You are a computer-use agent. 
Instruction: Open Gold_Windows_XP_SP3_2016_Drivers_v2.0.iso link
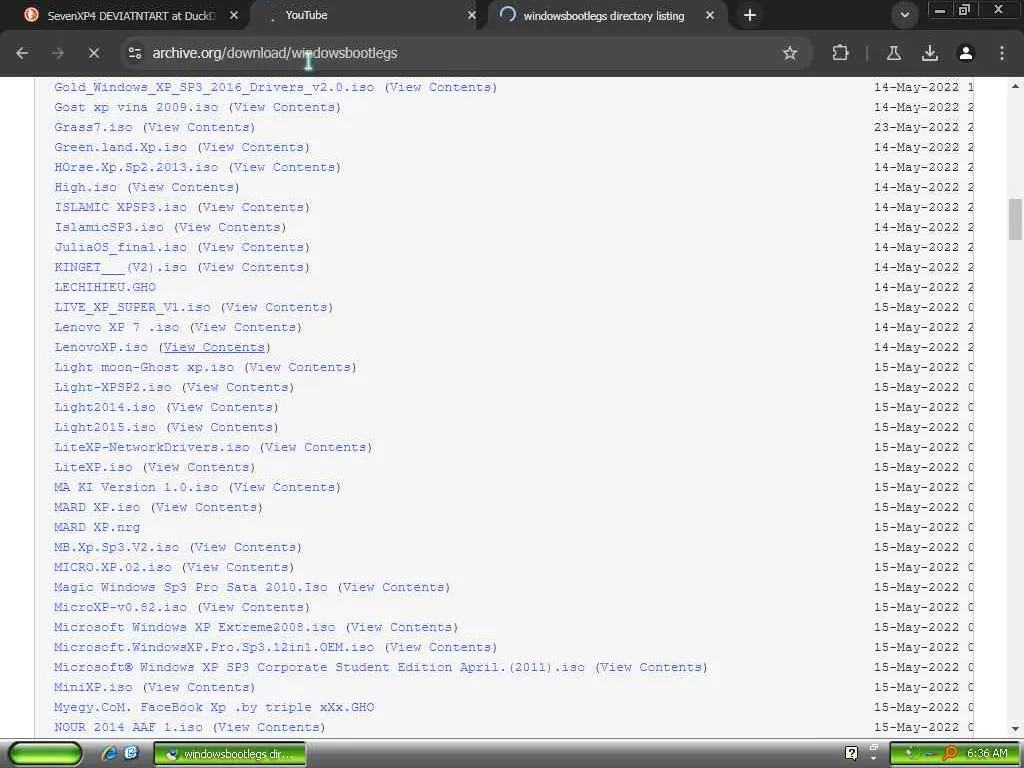[x=214, y=87]
